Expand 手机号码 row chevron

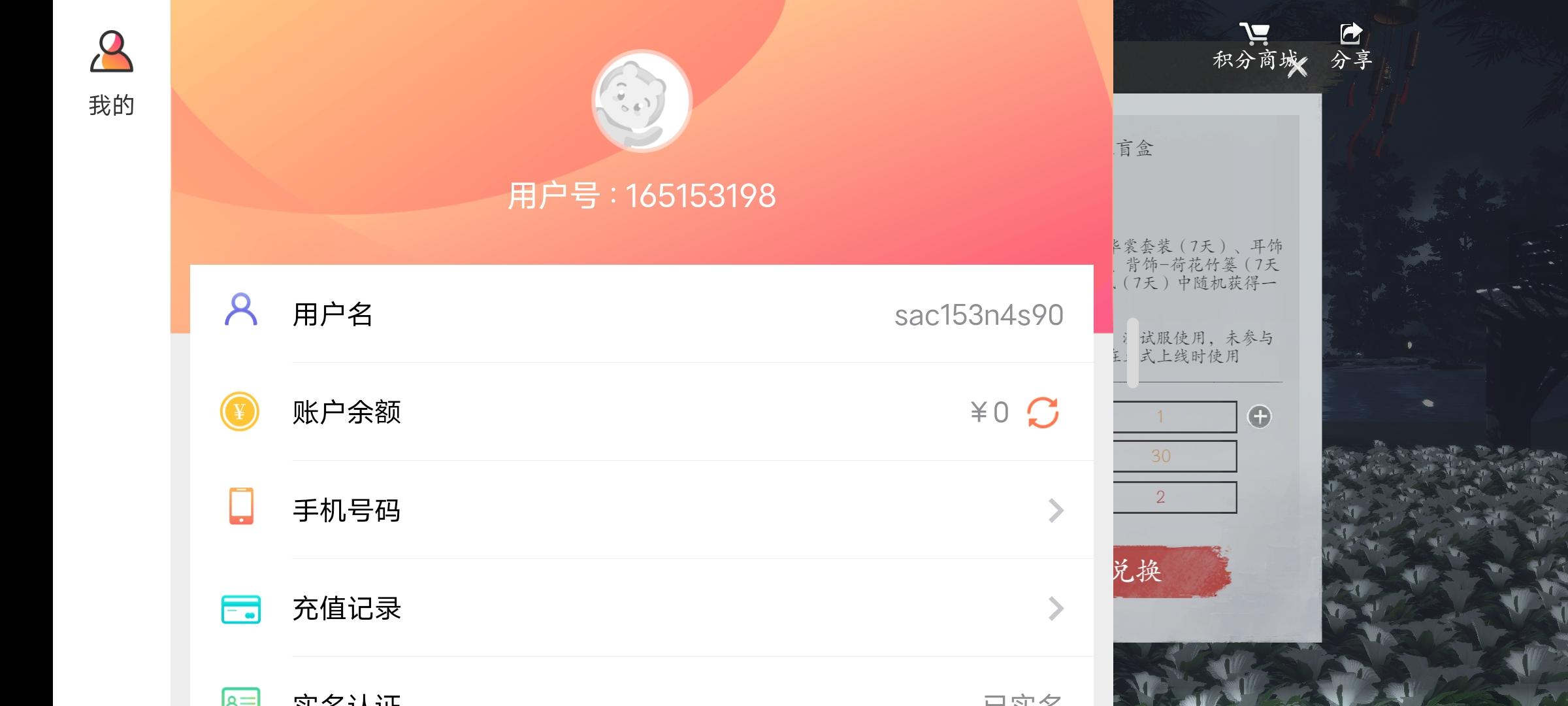(x=1056, y=511)
